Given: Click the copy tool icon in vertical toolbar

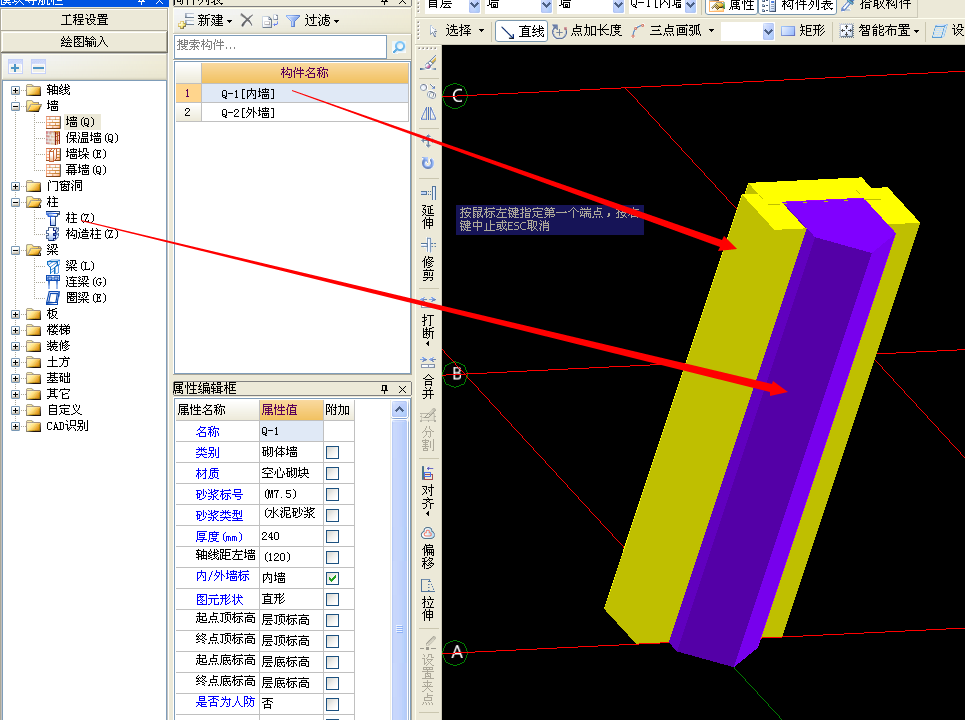Looking at the screenshot, I should click(x=428, y=91).
